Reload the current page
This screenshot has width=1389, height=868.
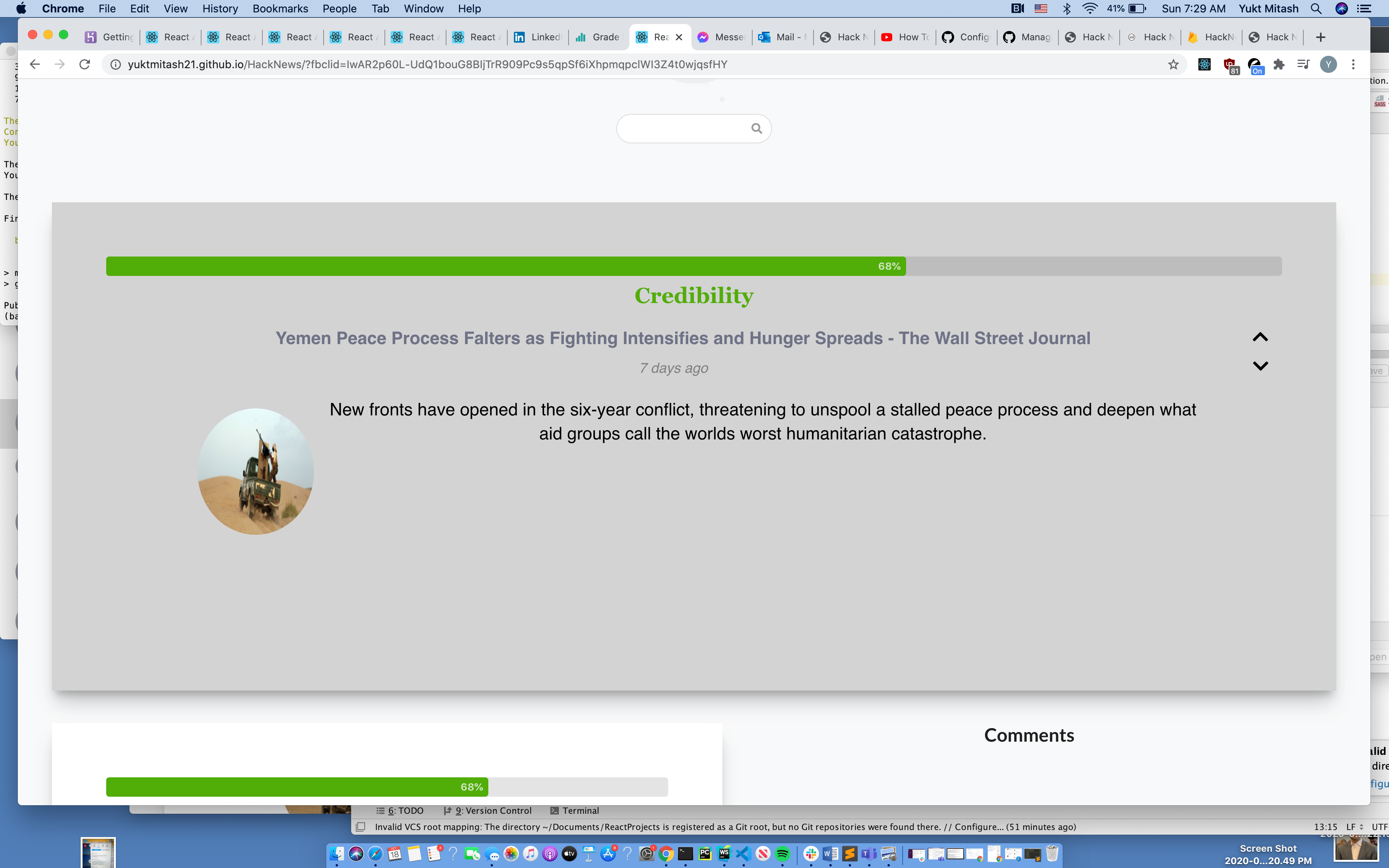84,64
